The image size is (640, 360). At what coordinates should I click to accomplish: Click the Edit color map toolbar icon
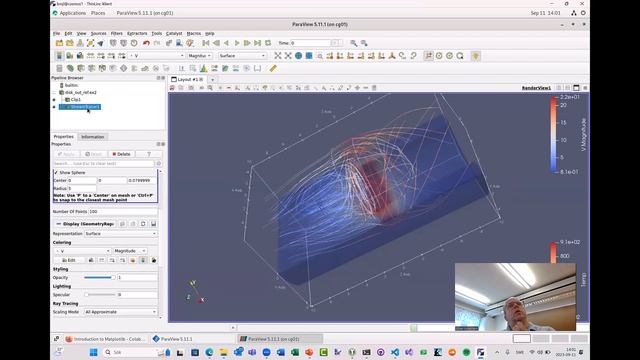[70, 56]
